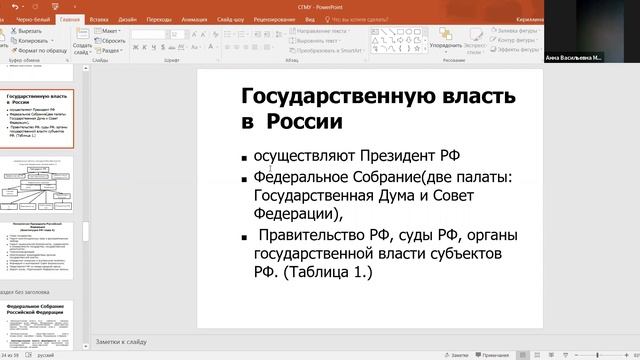Click Преобразовать в SmartArt button
640x360 pixels.
[327, 51]
